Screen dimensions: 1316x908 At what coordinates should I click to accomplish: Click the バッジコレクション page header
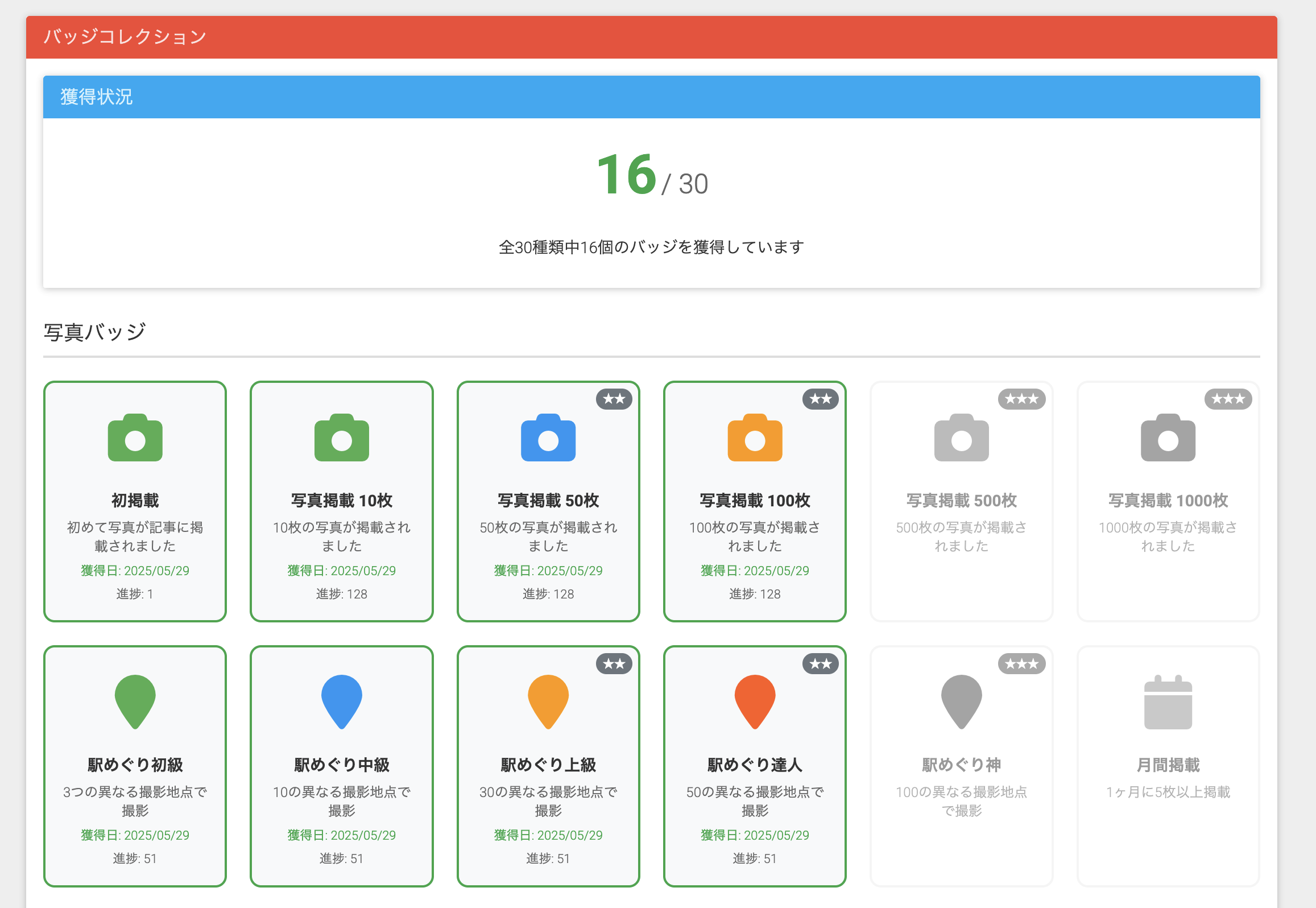[652, 37]
